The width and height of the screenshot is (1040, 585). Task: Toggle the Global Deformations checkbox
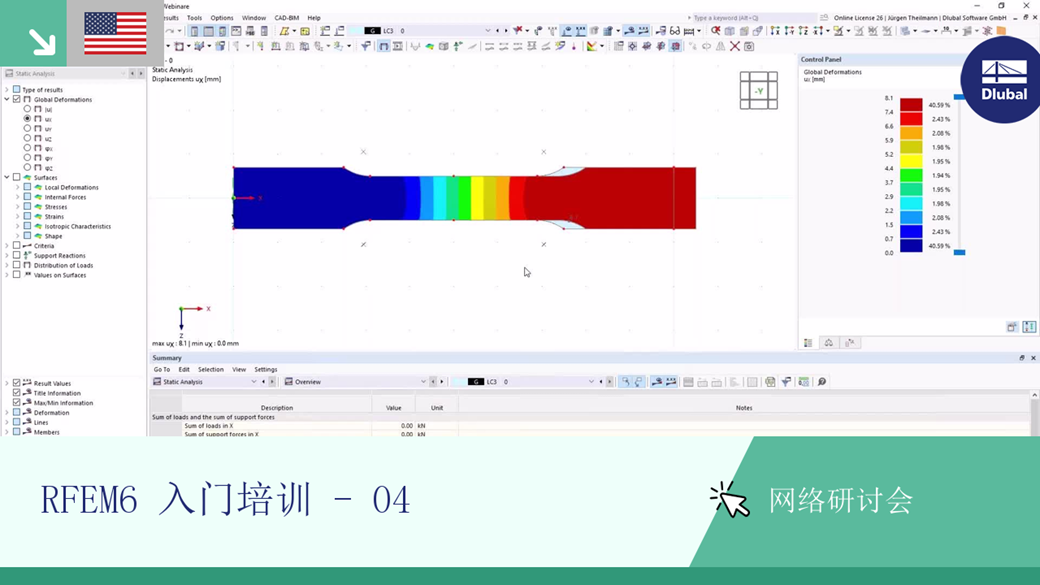pos(17,99)
